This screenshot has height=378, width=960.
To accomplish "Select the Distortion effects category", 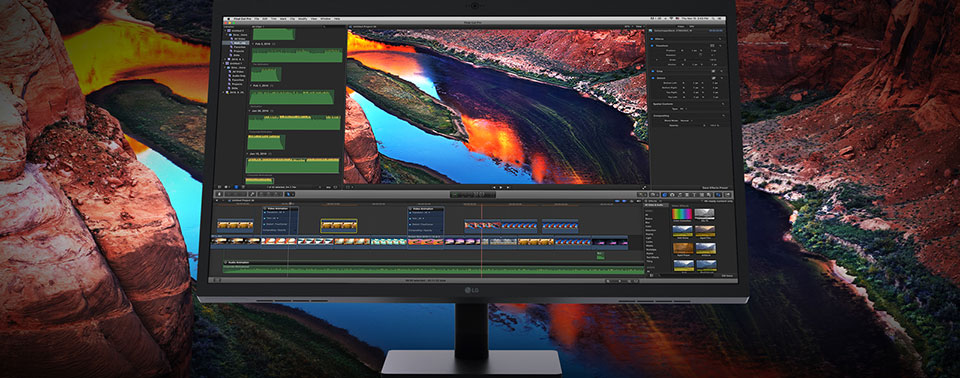I will pyautogui.click(x=651, y=230).
